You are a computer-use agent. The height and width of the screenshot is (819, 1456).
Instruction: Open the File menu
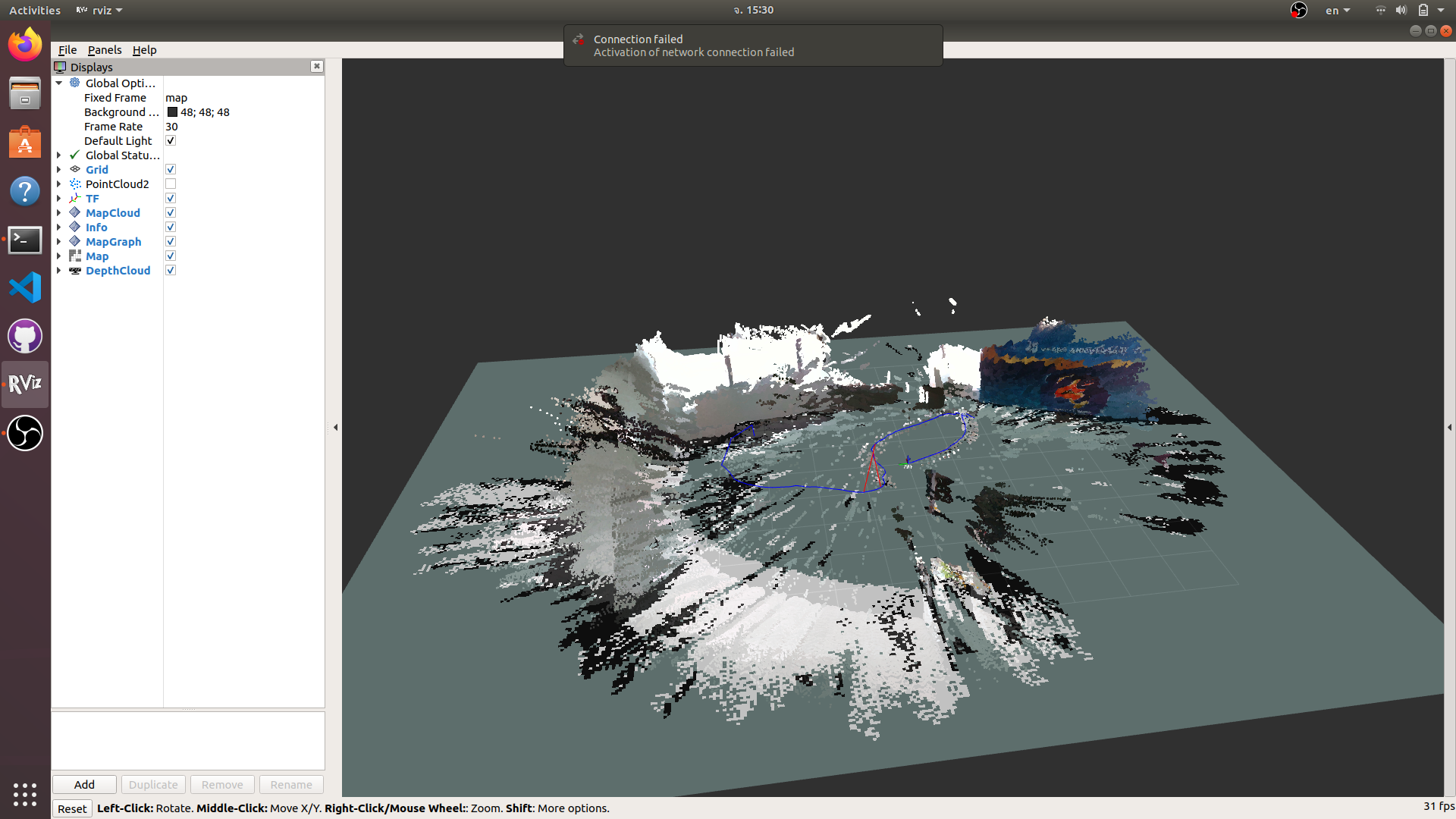point(67,50)
